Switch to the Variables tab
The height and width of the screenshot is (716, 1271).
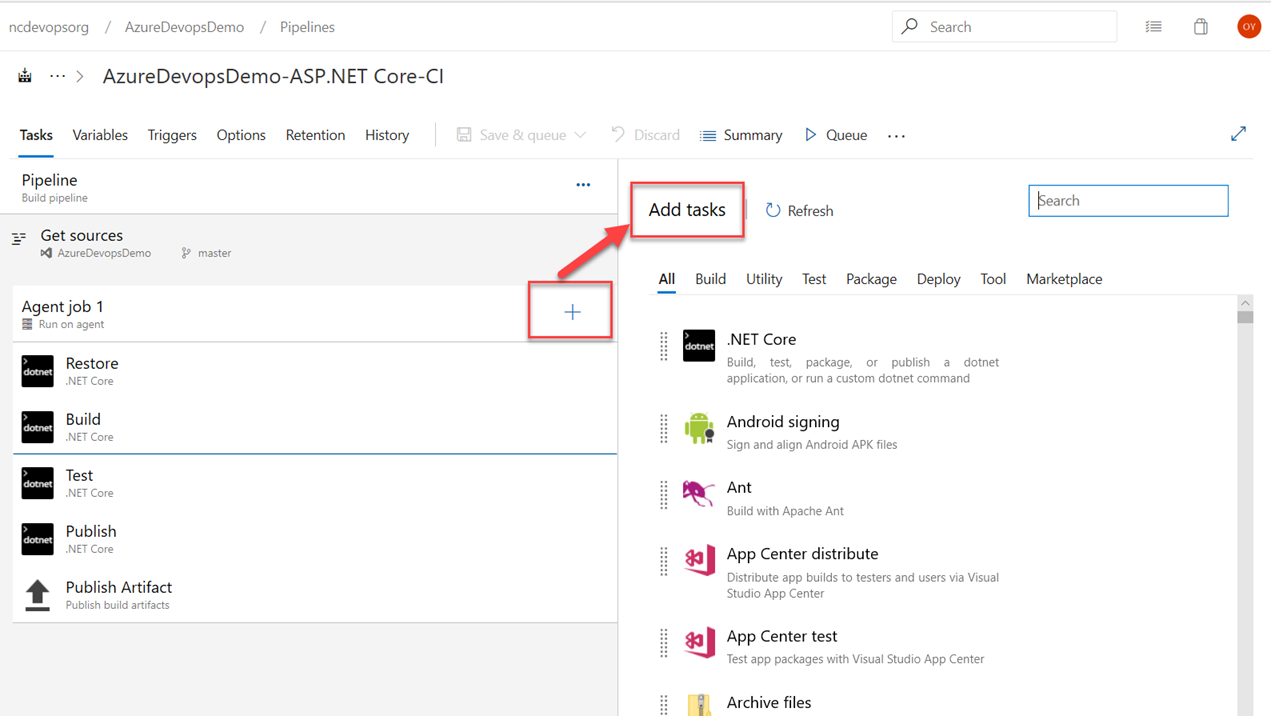[100, 135]
